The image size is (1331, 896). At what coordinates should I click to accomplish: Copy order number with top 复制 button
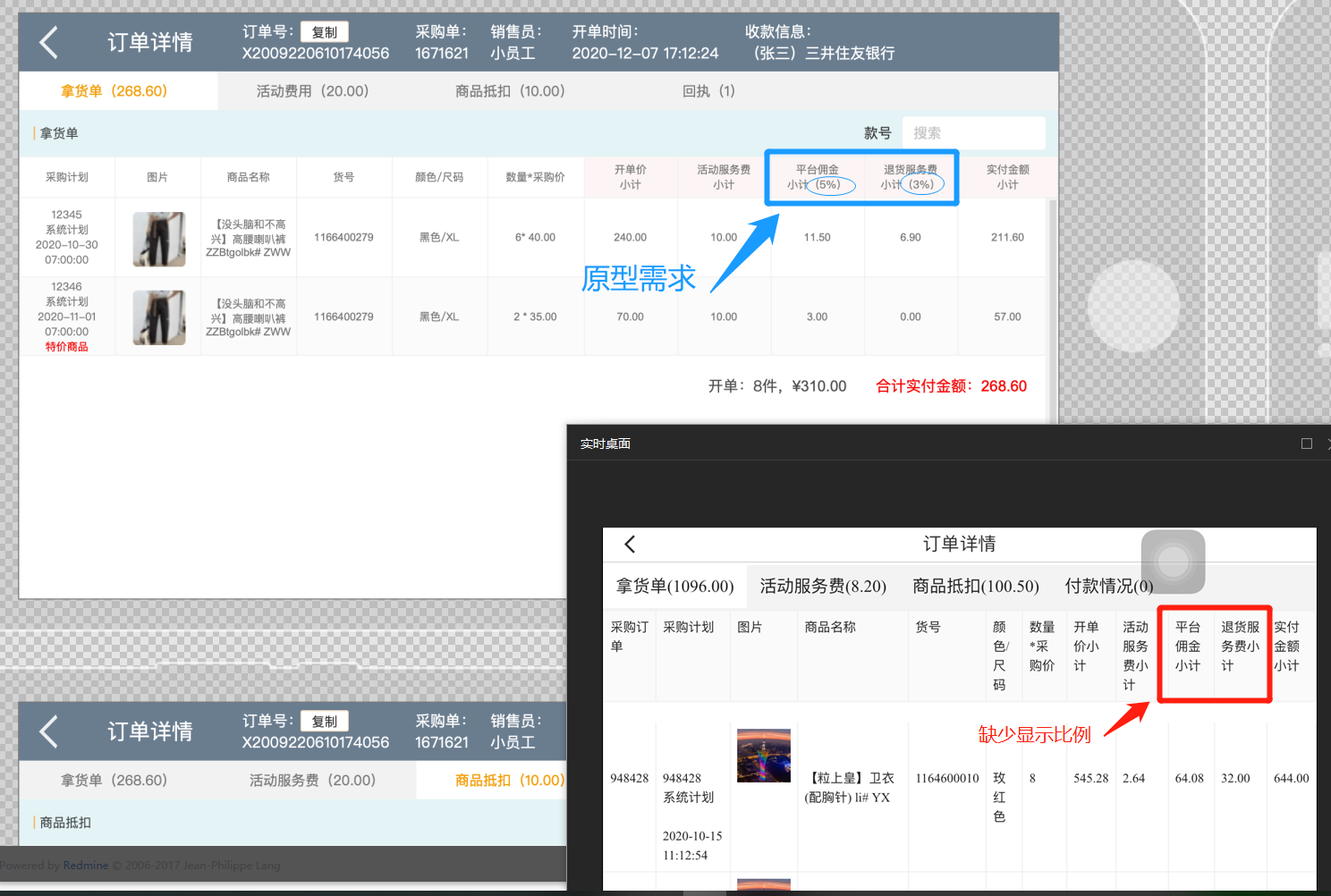pos(325,32)
